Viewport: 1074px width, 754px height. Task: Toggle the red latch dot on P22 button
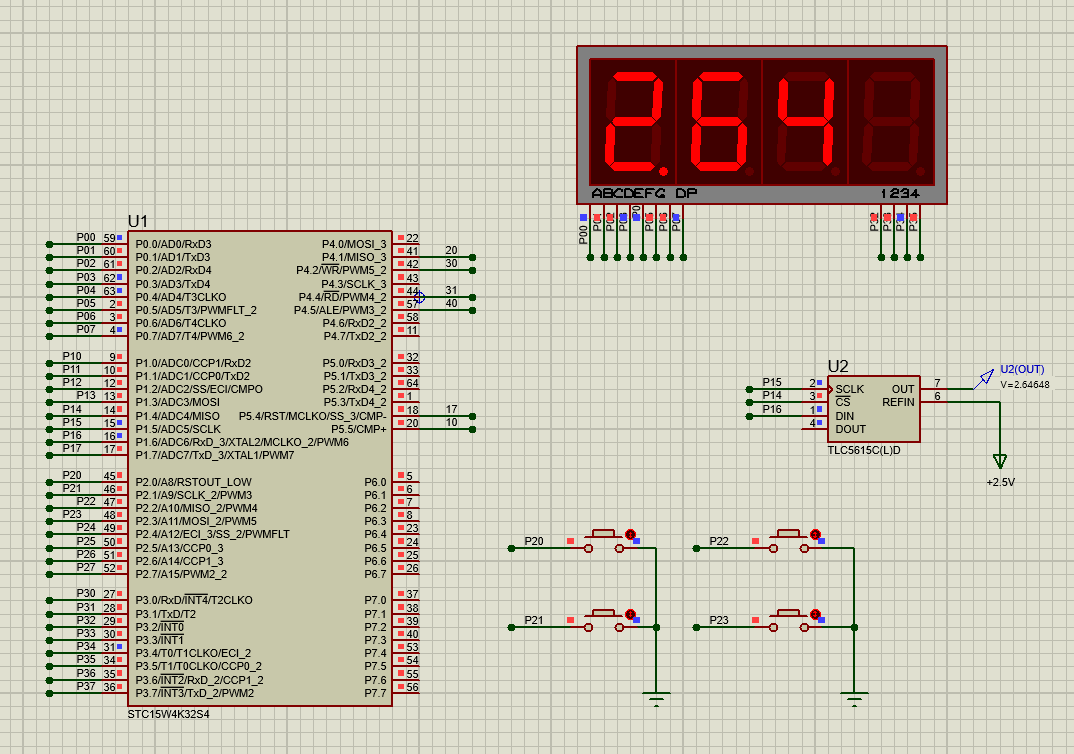click(x=815, y=534)
